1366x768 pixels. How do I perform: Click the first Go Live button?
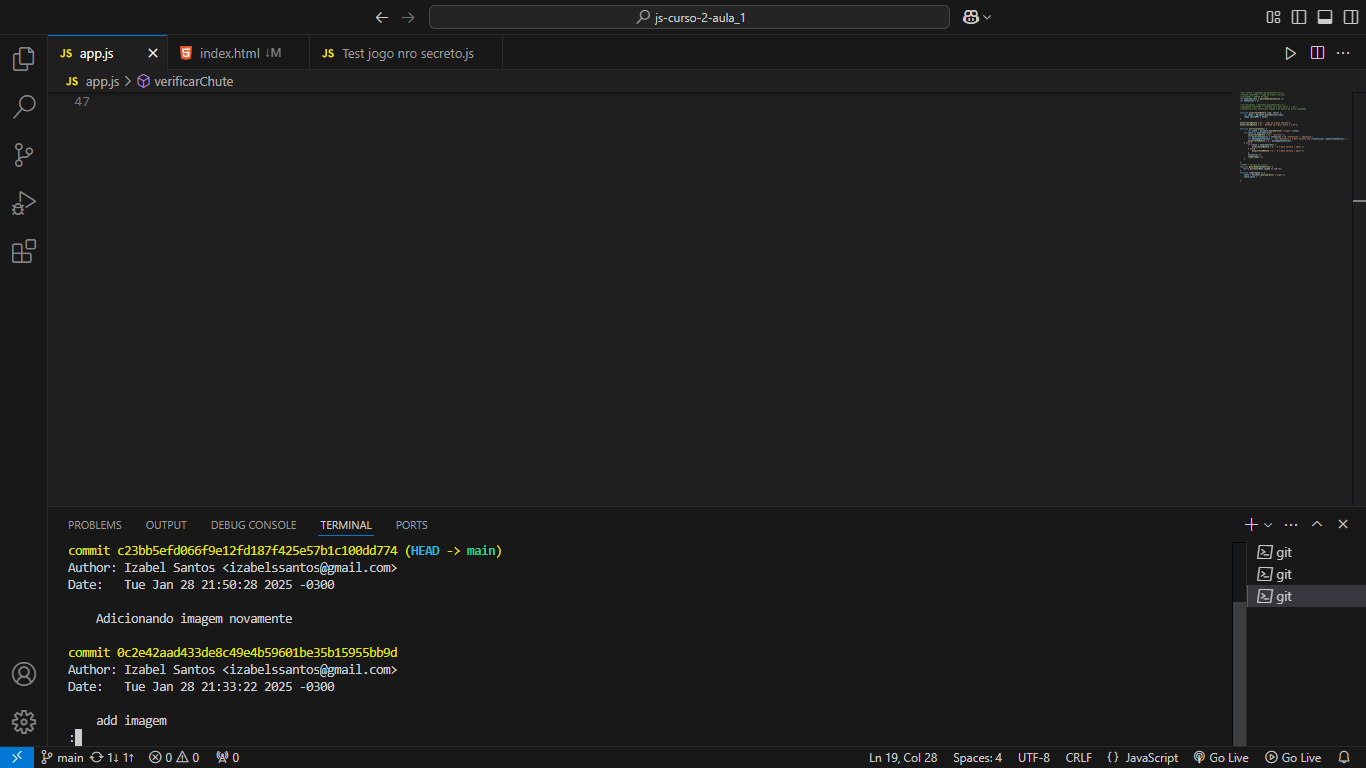pyautogui.click(x=1221, y=757)
